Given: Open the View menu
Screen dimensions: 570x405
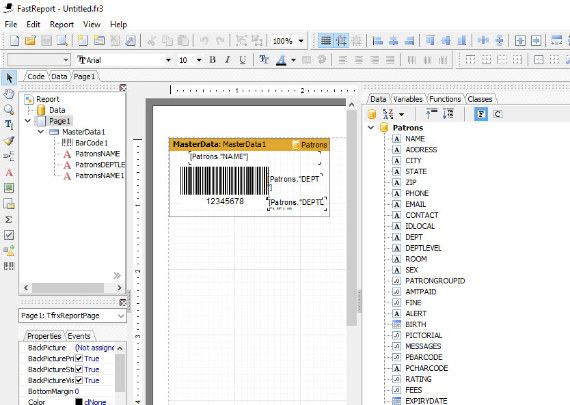Looking at the screenshot, I should tap(92, 24).
